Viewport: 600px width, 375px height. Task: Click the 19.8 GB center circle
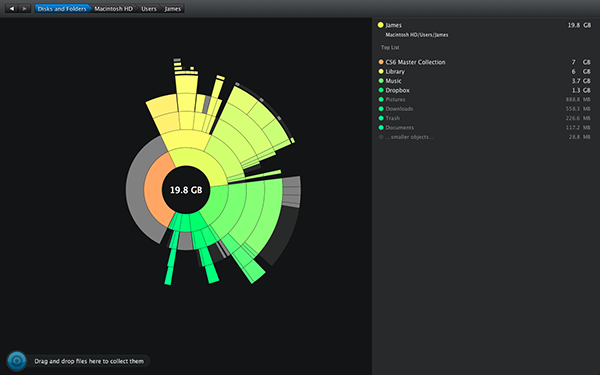tap(186, 190)
